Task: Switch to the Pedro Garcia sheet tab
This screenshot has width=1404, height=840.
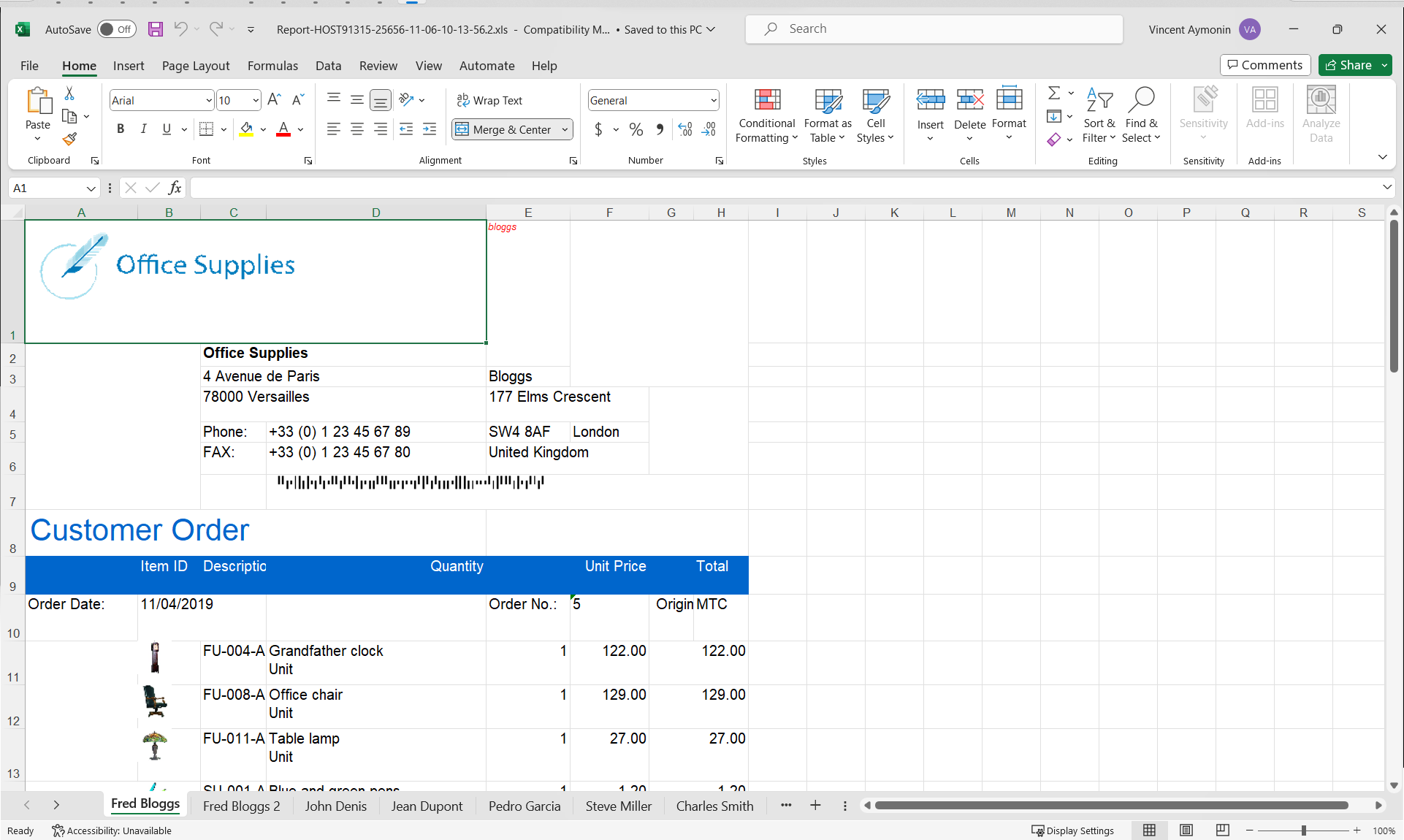Action: click(x=524, y=806)
